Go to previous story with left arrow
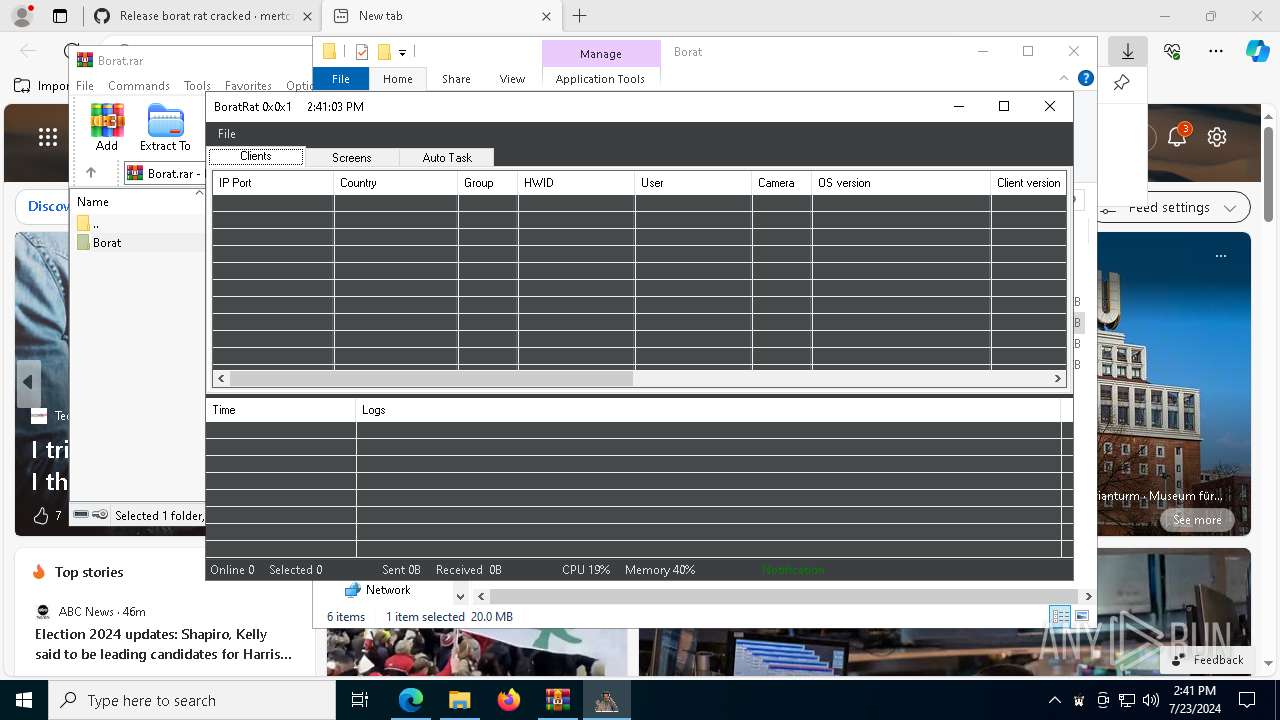1280x720 pixels. click(x=28, y=382)
